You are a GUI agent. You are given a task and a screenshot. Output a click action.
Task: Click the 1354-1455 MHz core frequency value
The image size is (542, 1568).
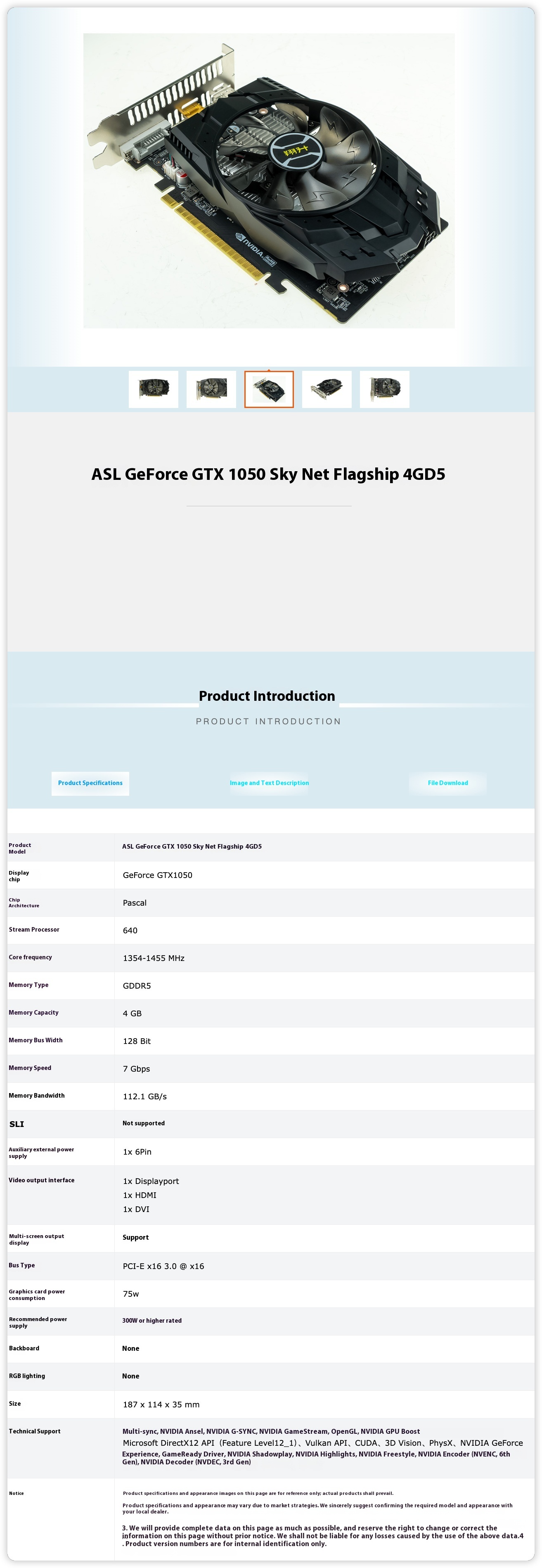[154, 958]
